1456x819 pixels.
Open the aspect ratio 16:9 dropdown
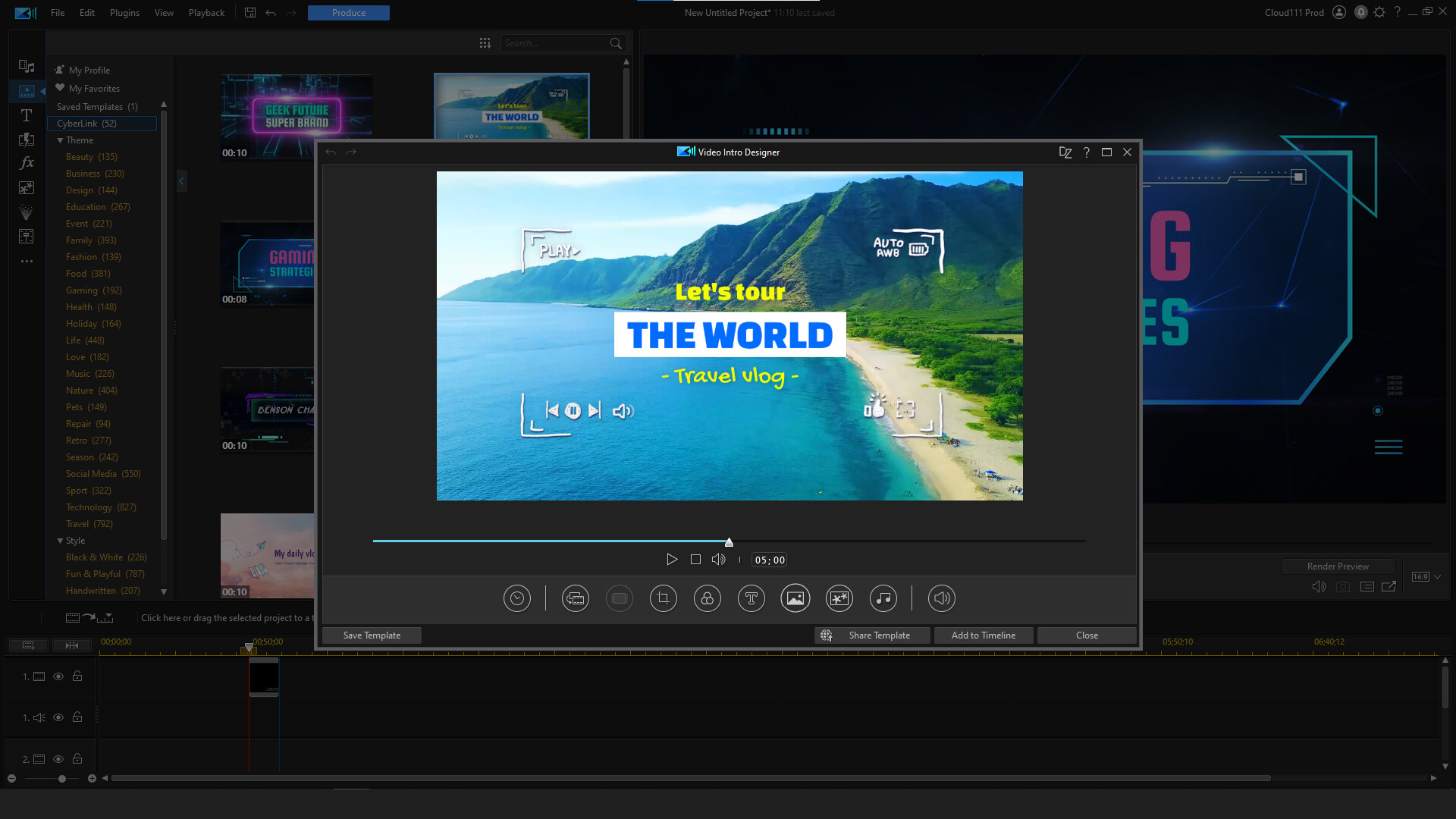pyautogui.click(x=1423, y=576)
